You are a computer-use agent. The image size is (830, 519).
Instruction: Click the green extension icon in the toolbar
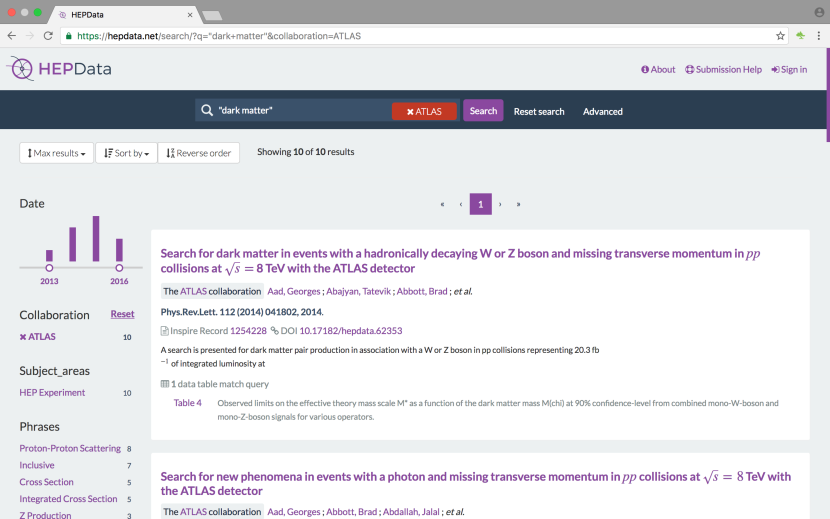tap(800, 36)
